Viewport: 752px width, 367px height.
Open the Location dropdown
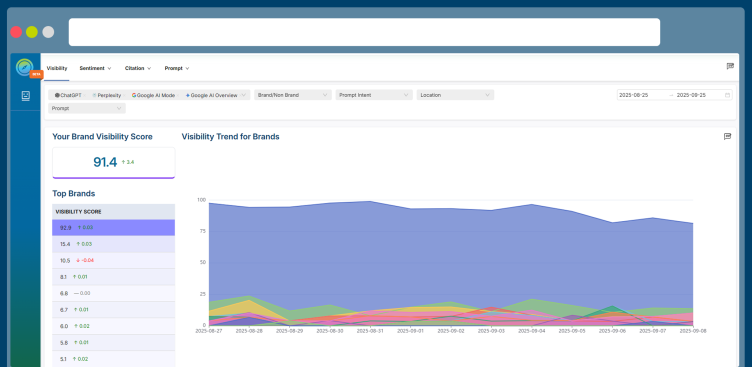[x=455, y=95]
